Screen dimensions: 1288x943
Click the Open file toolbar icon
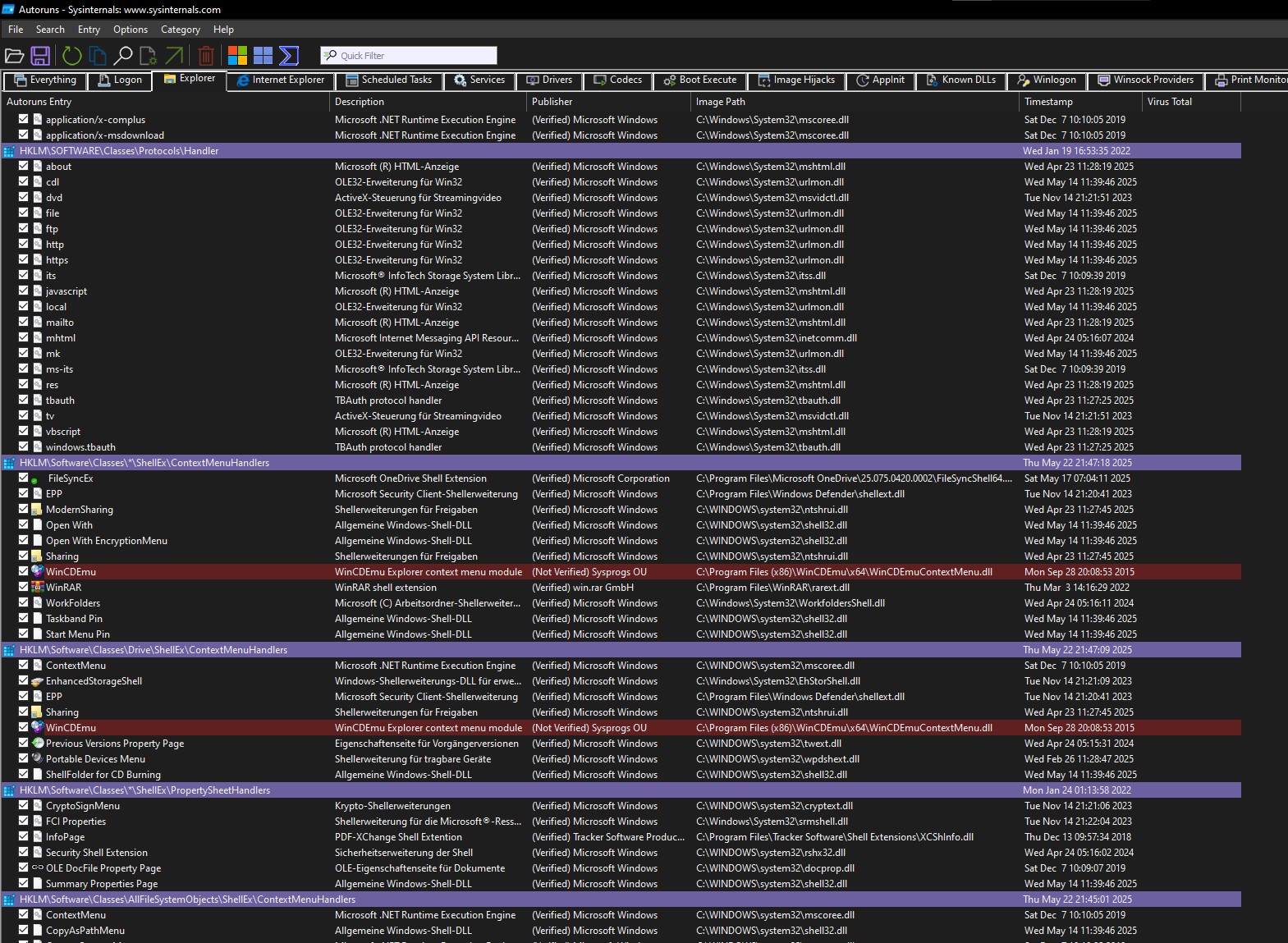point(15,56)
